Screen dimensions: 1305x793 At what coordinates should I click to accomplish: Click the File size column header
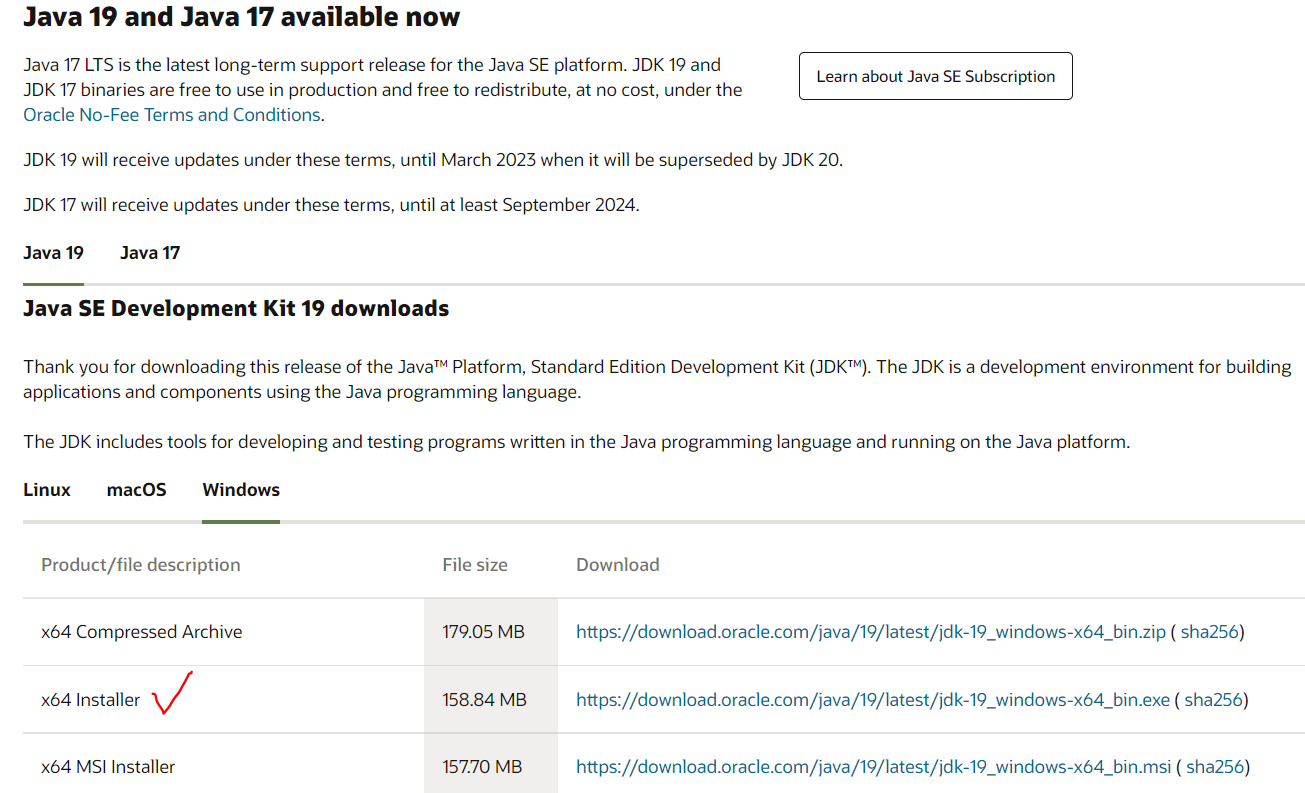[475, 565]
